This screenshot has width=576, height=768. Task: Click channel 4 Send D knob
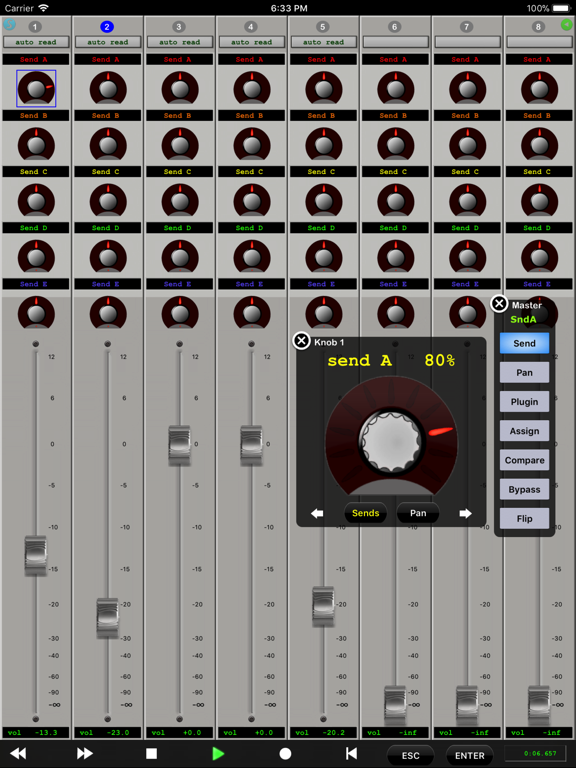[252, 257]
